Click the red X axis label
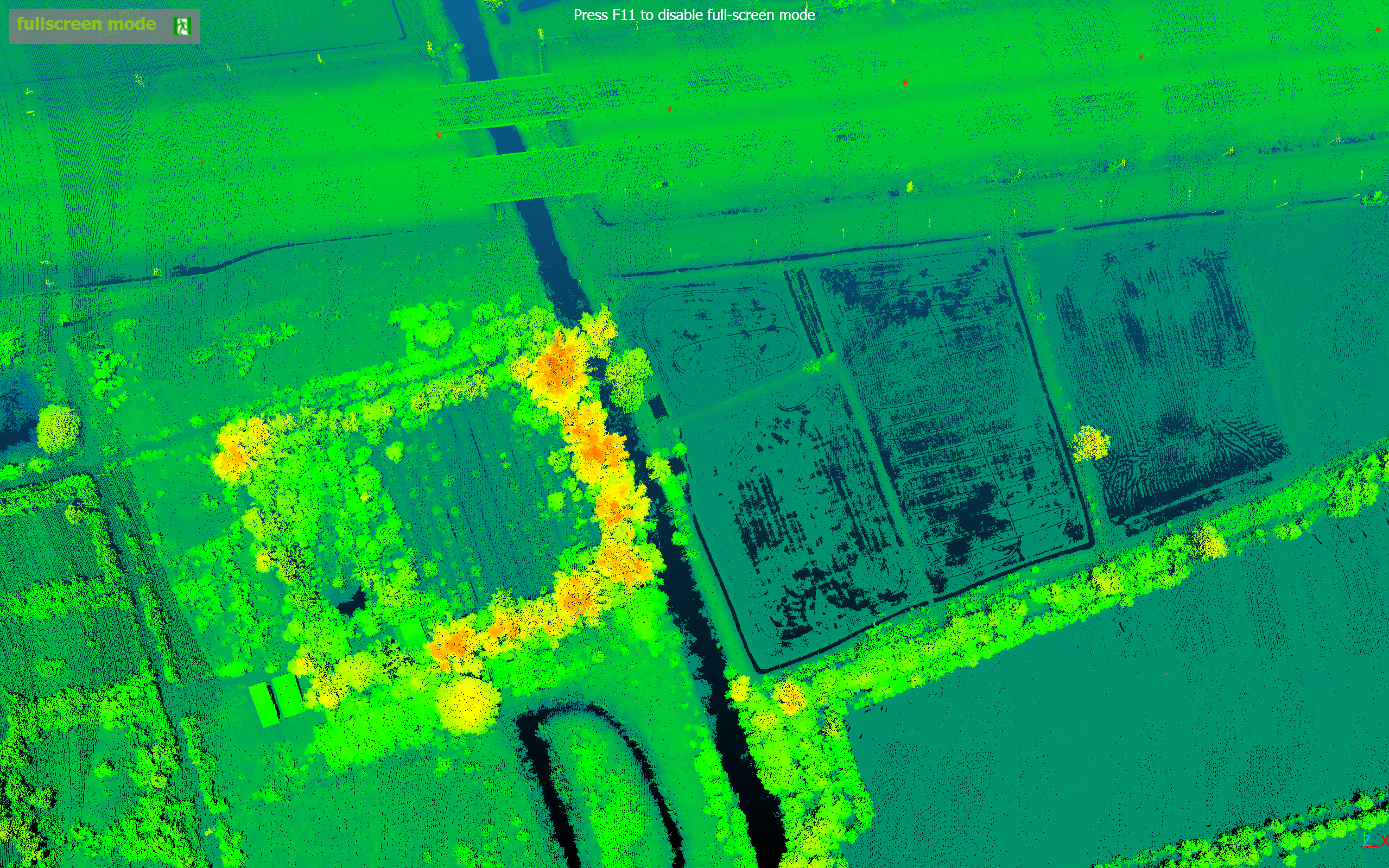Viewport: 1389px width, 868px height. click(x=1385, y=841)
